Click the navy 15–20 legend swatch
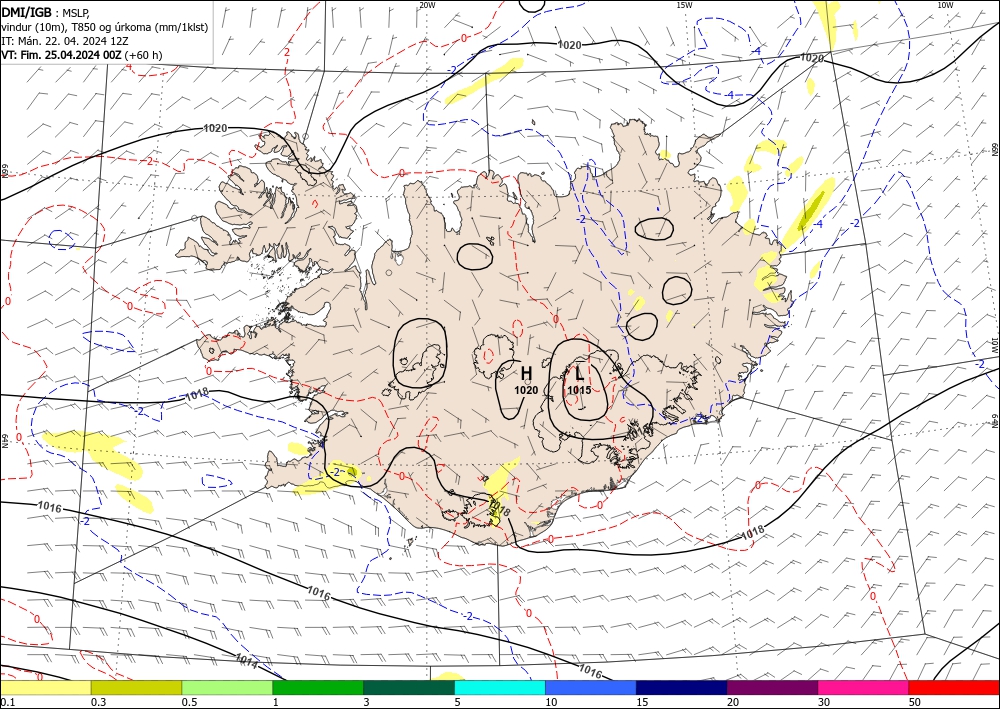 click(x=682, y=687)
